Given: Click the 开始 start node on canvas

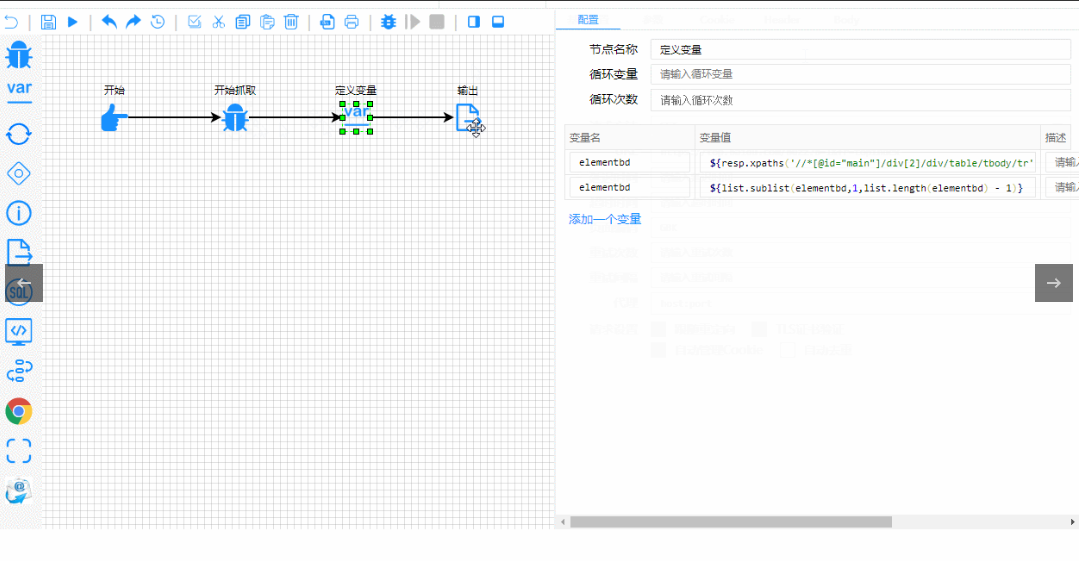Looking at the screenshot, I should click(x=114, y=118).
